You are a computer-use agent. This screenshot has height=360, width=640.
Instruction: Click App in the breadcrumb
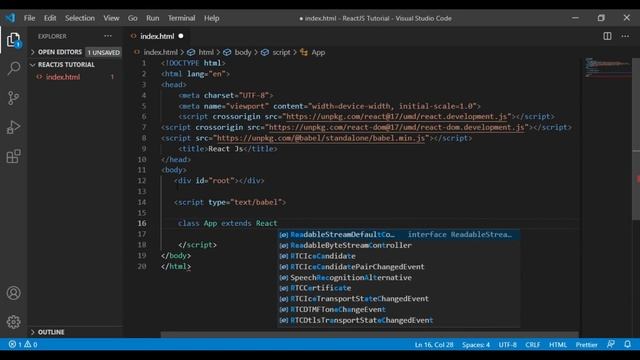318,52
